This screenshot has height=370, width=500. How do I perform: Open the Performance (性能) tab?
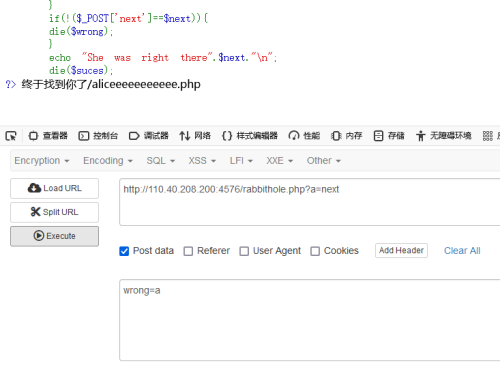click(x=304, y=136)
